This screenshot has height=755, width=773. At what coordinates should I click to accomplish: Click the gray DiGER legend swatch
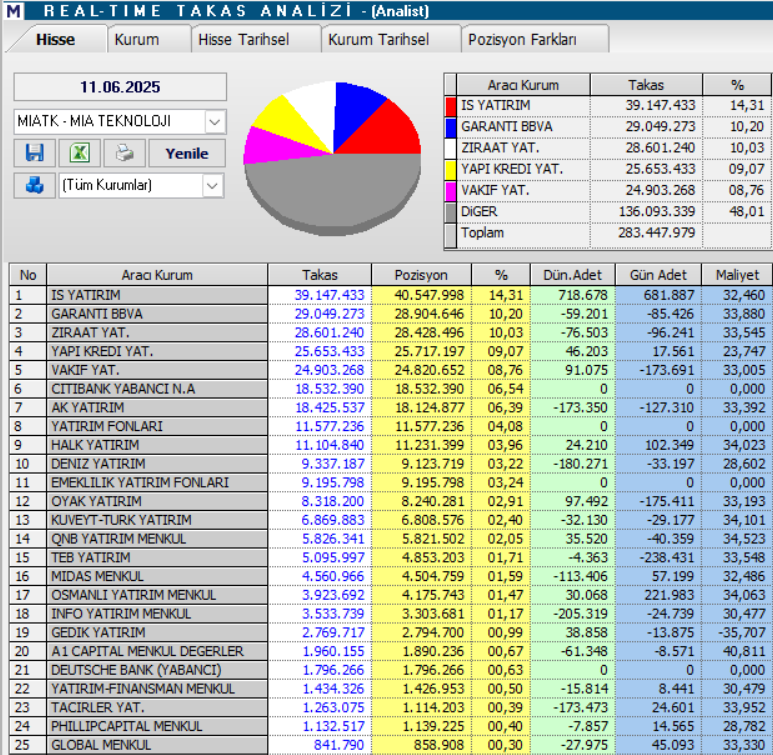tap(451, 212)
